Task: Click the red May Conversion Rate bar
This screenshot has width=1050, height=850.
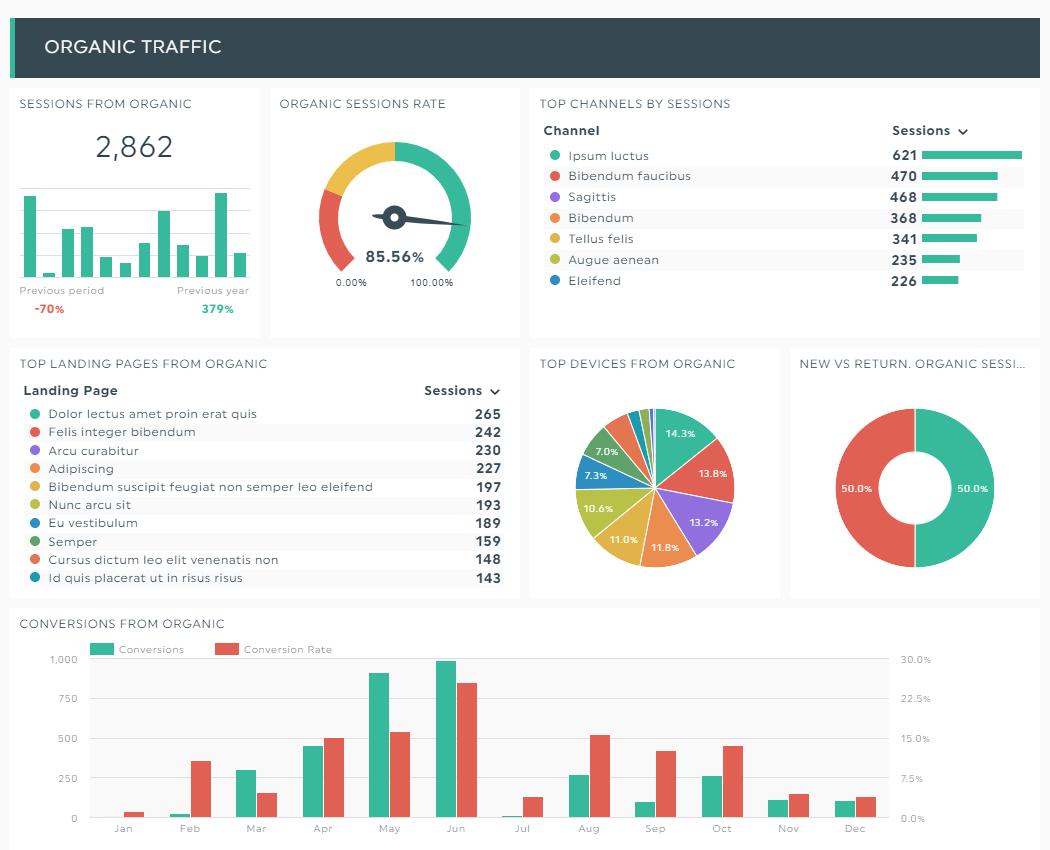Action: [400, 775]
